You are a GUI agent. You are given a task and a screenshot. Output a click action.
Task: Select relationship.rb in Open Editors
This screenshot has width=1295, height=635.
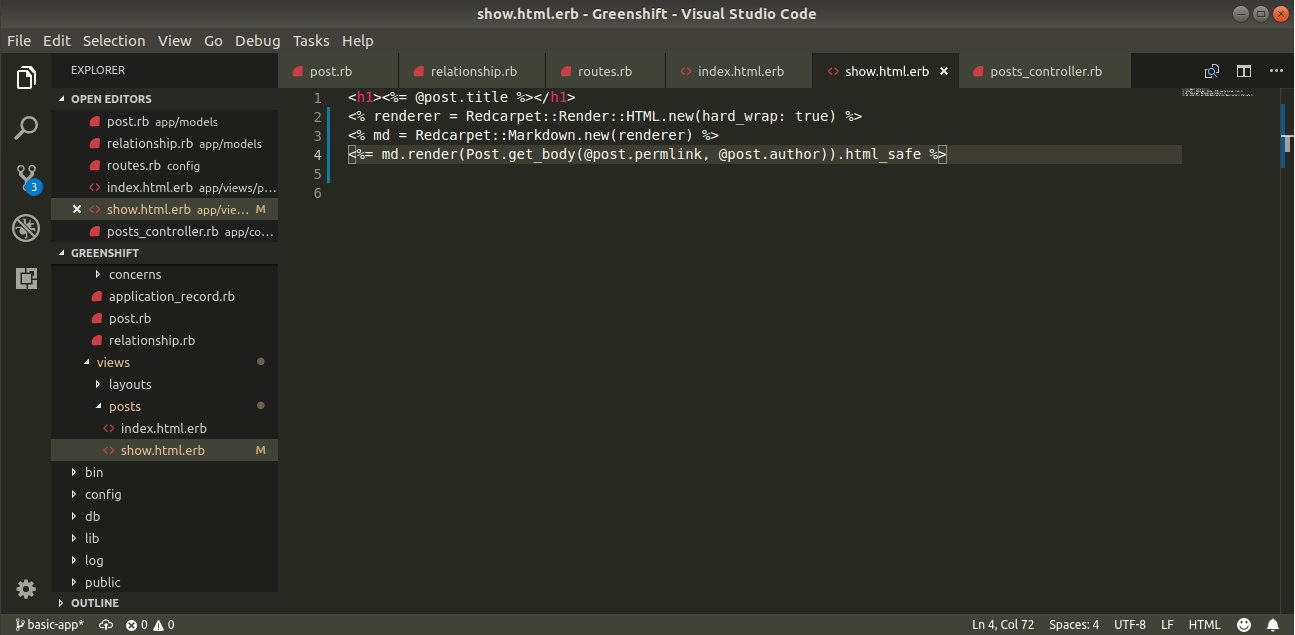tap(165, 143)
